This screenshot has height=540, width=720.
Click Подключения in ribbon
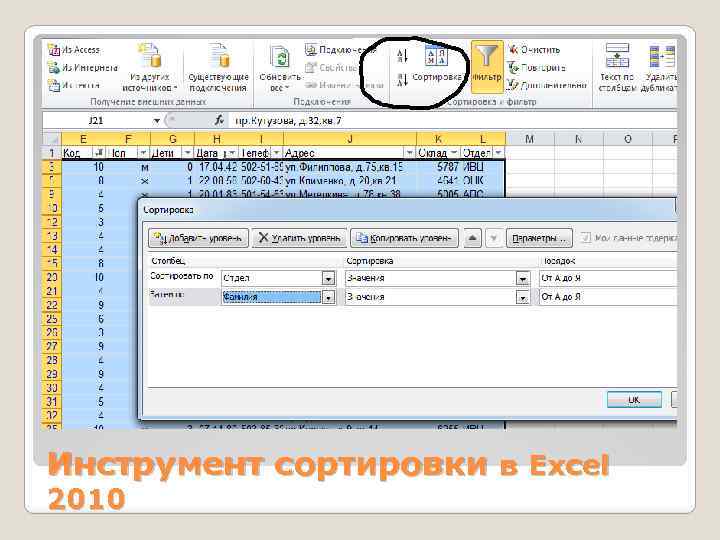[342, 50]
